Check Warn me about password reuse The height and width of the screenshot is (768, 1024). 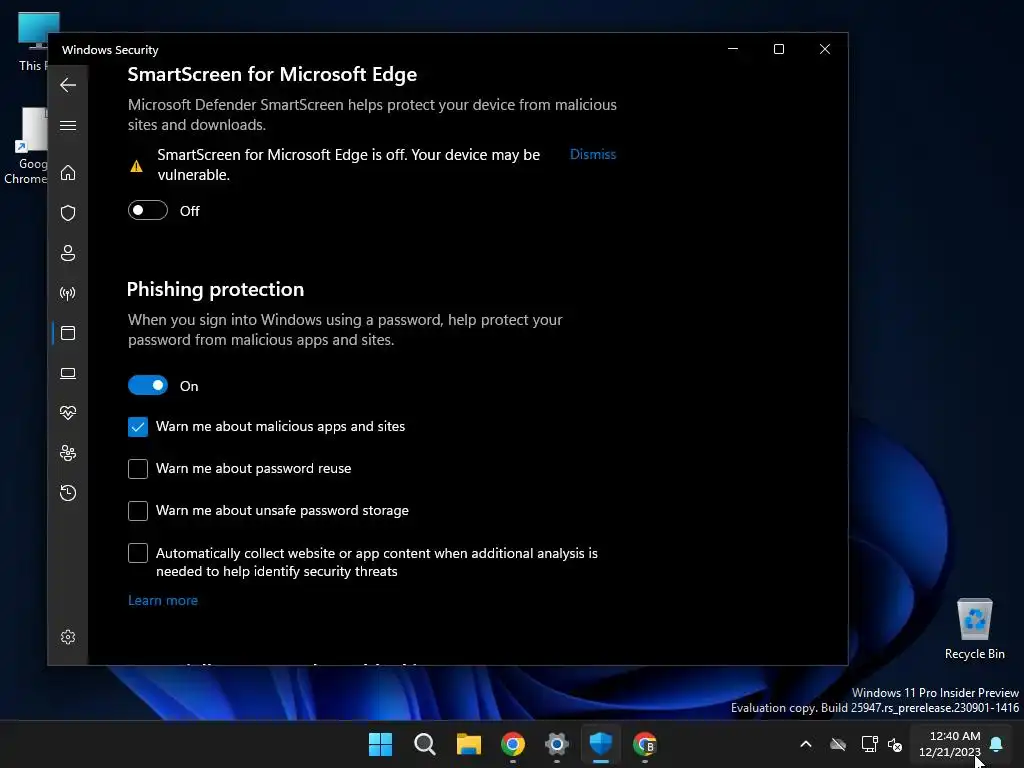(x=138, y=469)
